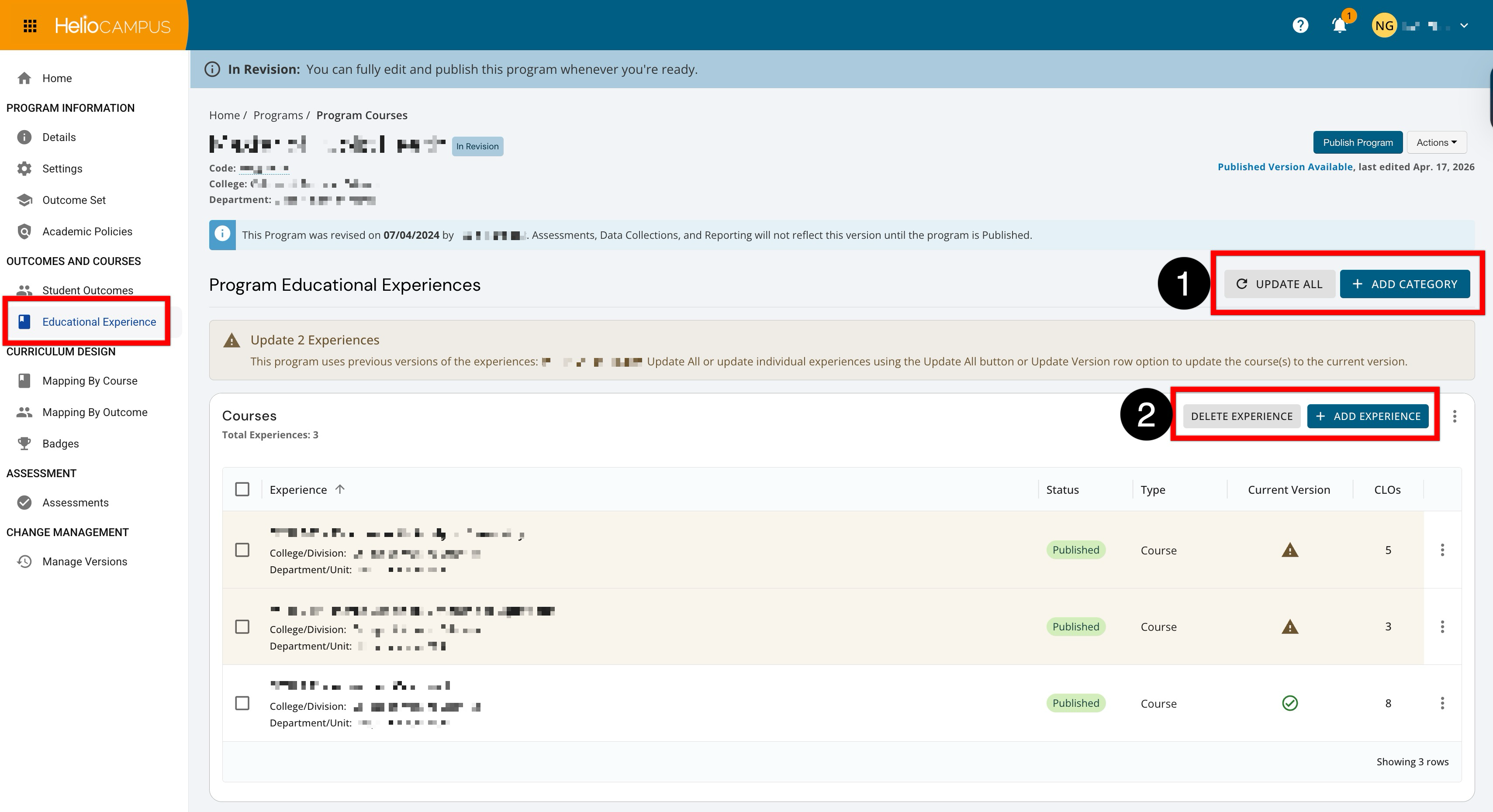Open the Courses category three-dot menu
Viewport: 1493px width, 812px height.
click(1454, 416)
